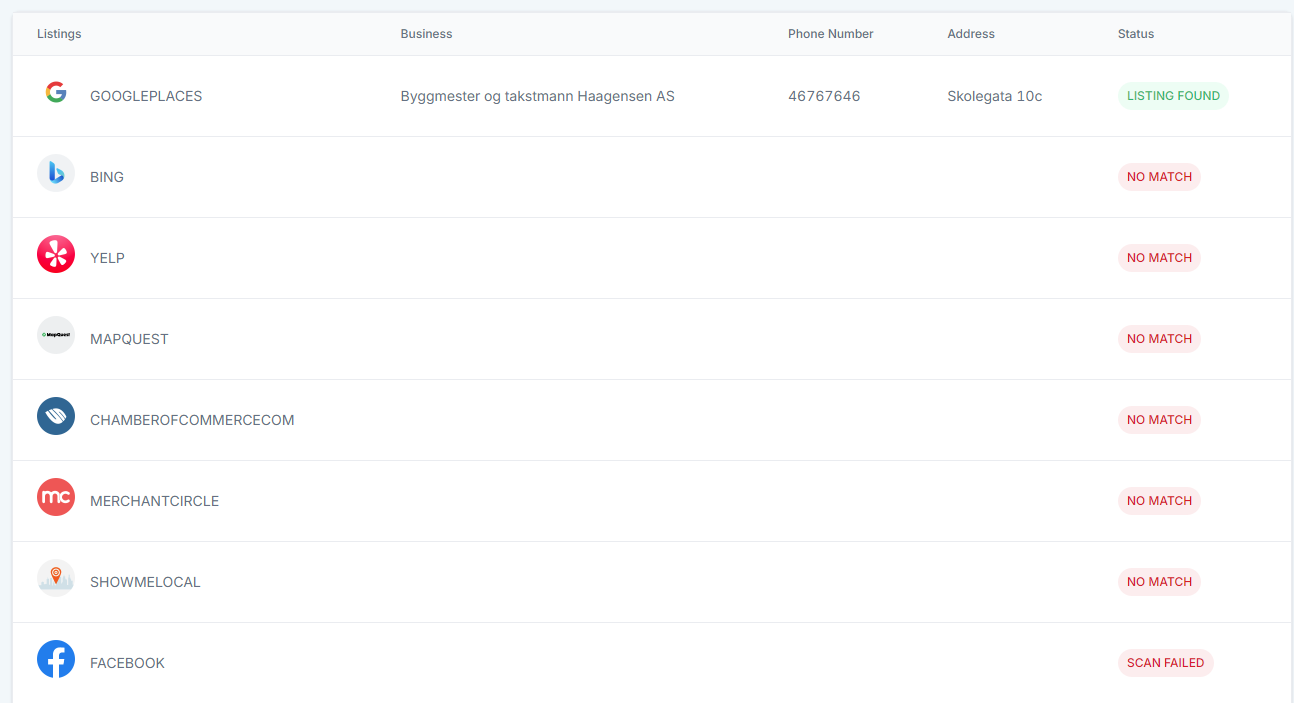
Task: Select the Listings column header
Action: (59, 34)
